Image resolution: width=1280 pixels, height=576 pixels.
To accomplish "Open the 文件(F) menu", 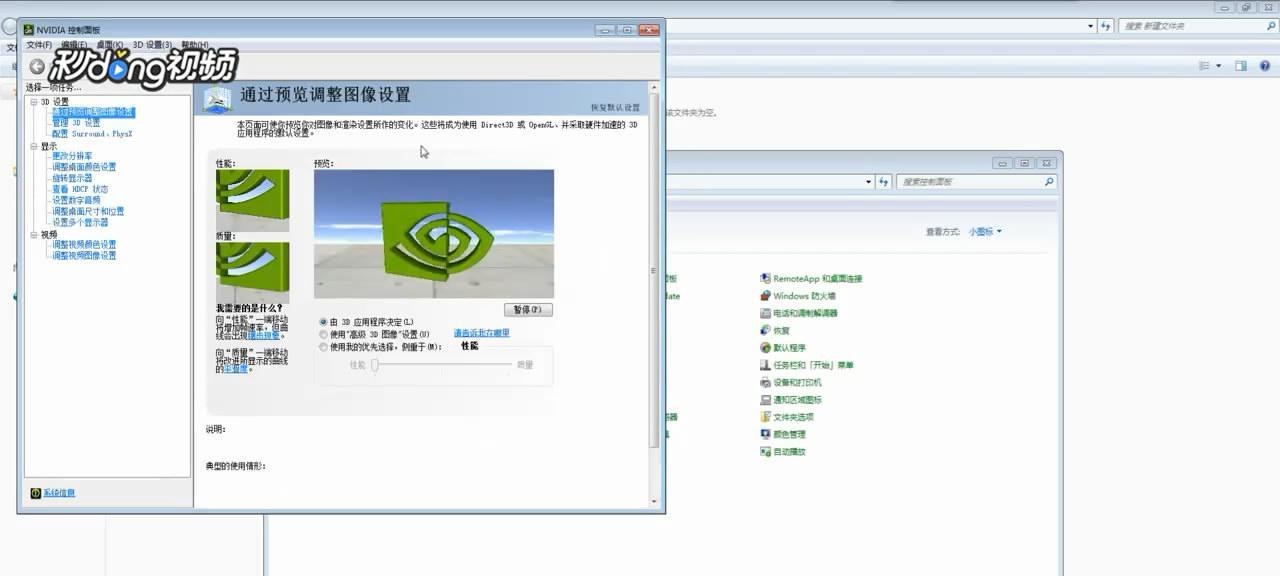I will pos(39,45).
